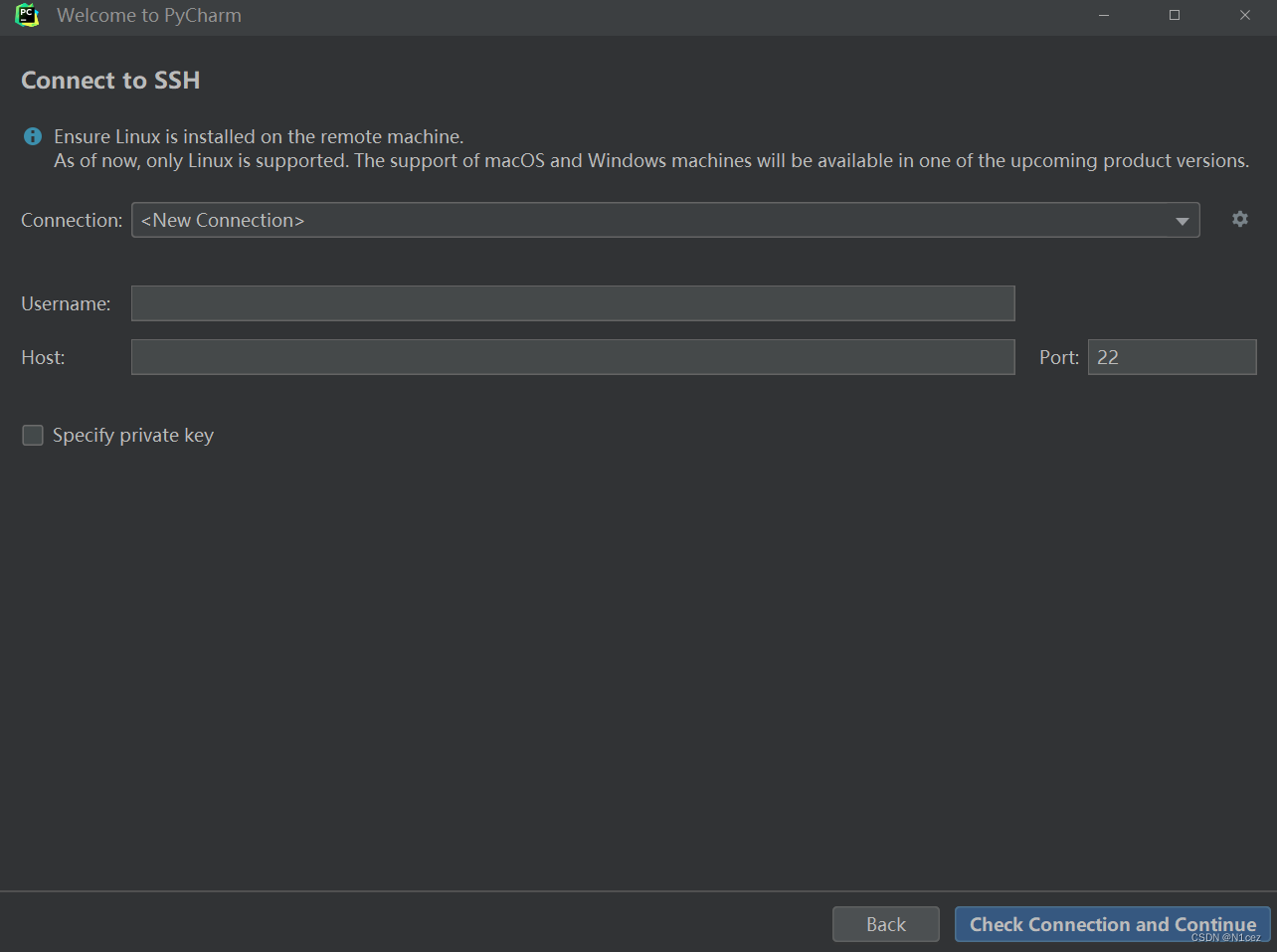Click the Host input field
Image resolution: width=1277 pixels, height=952 pixels.
(x=572, y=357)
